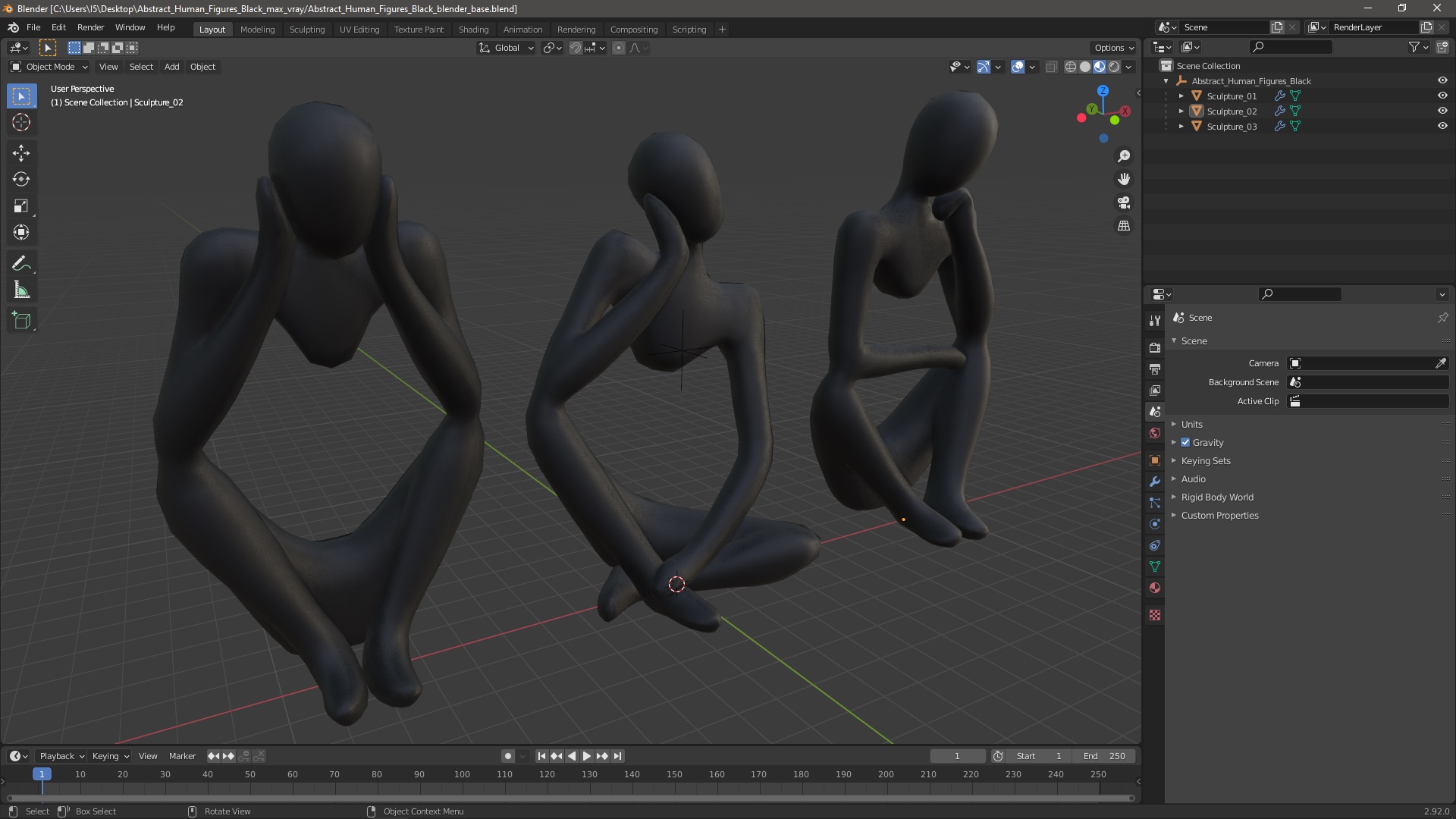Image resolution: width=1456 pixels, height=819 pixels.
Task: Expand Sculpture_03 in outliner
Action: (1181, 127)
